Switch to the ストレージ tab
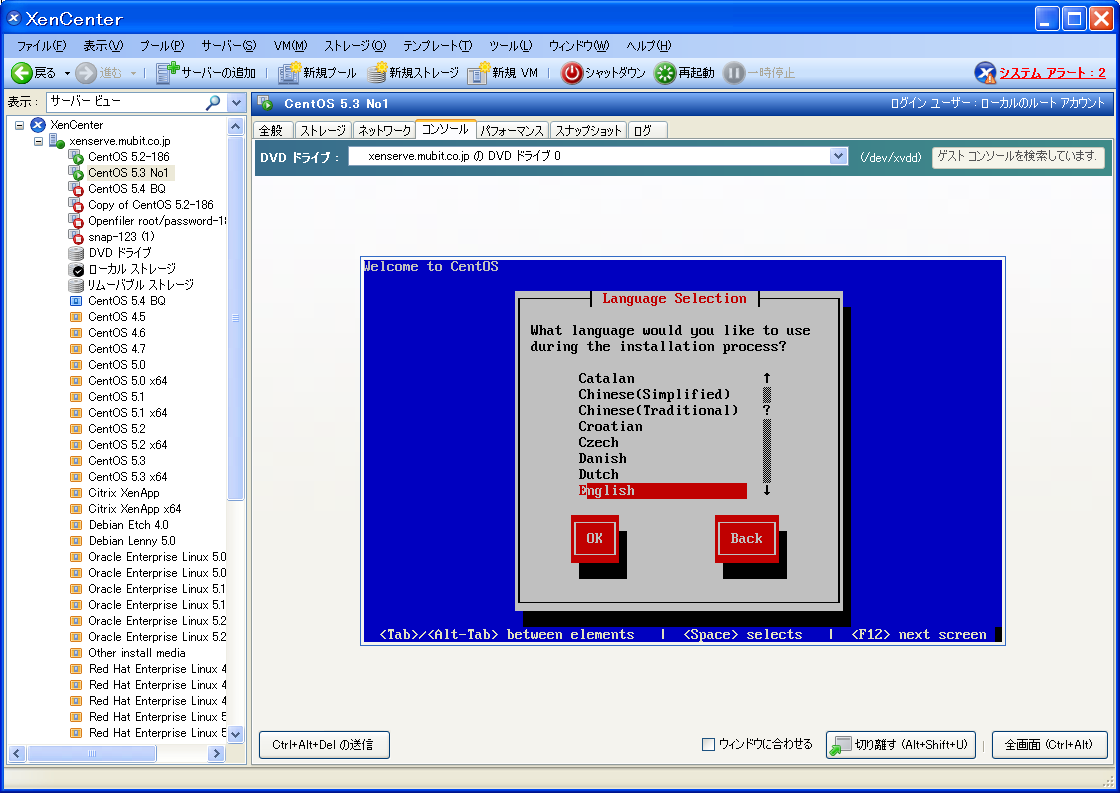The image size is (1120, 793). click(323, 131)
